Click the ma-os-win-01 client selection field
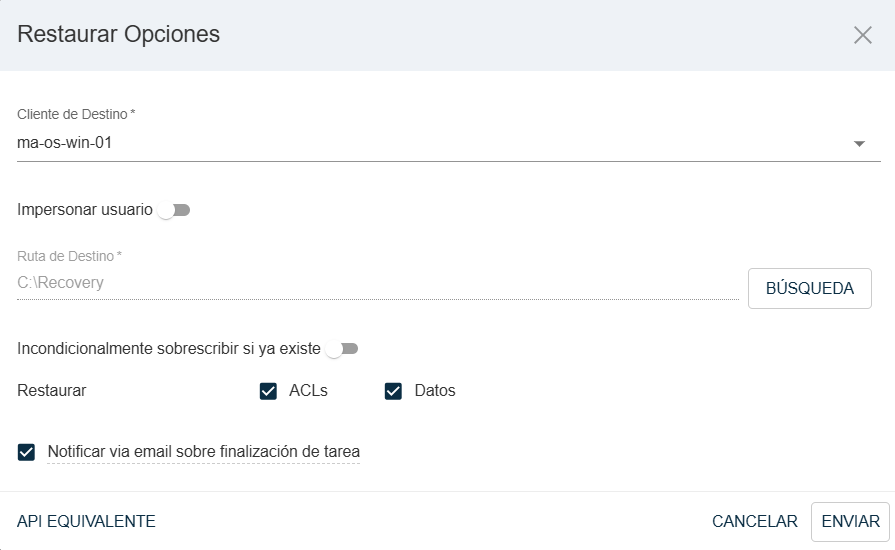This screenshot has width=895, height=550. pos(430,143)
